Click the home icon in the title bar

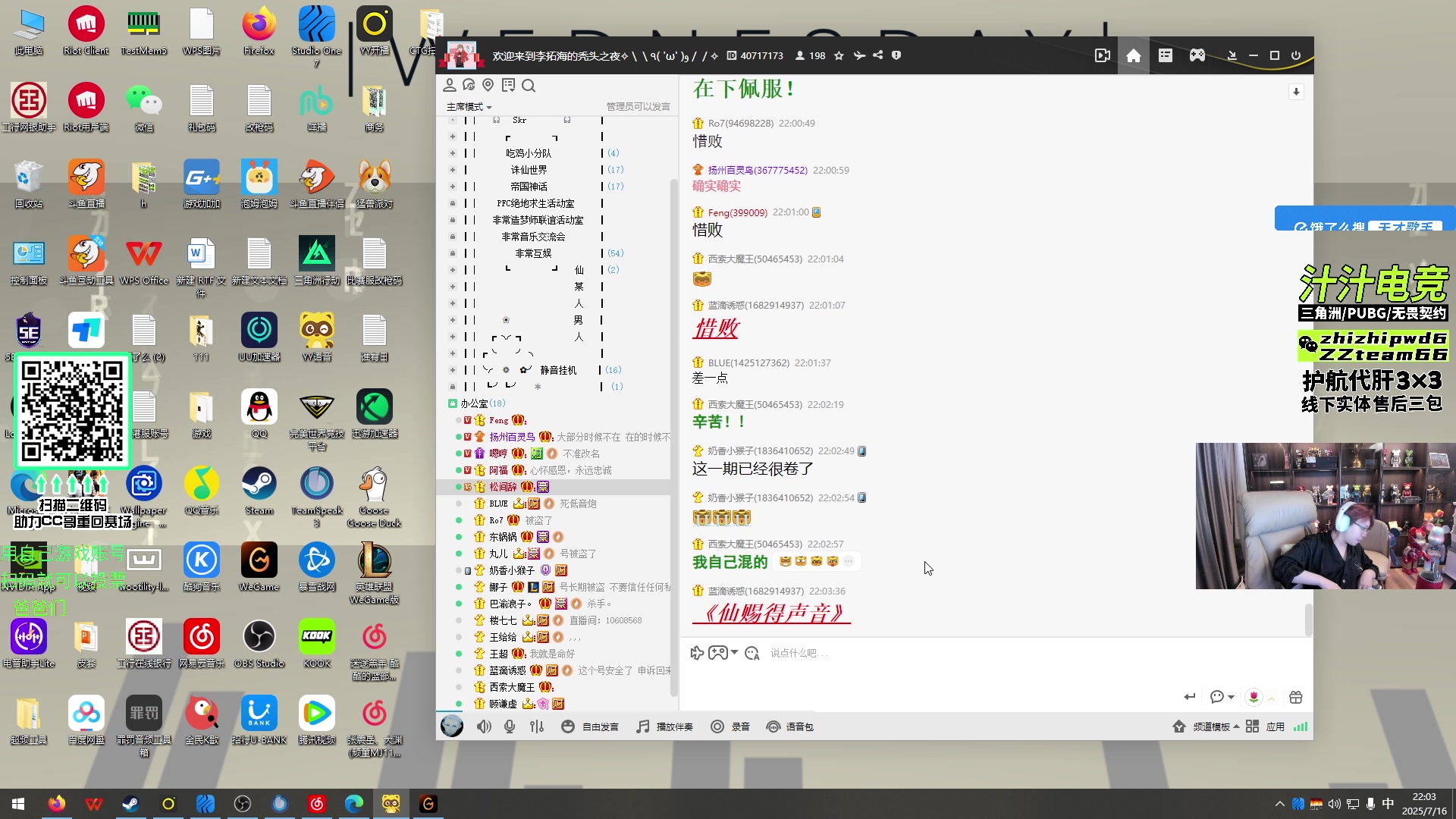pos(1134,55)
